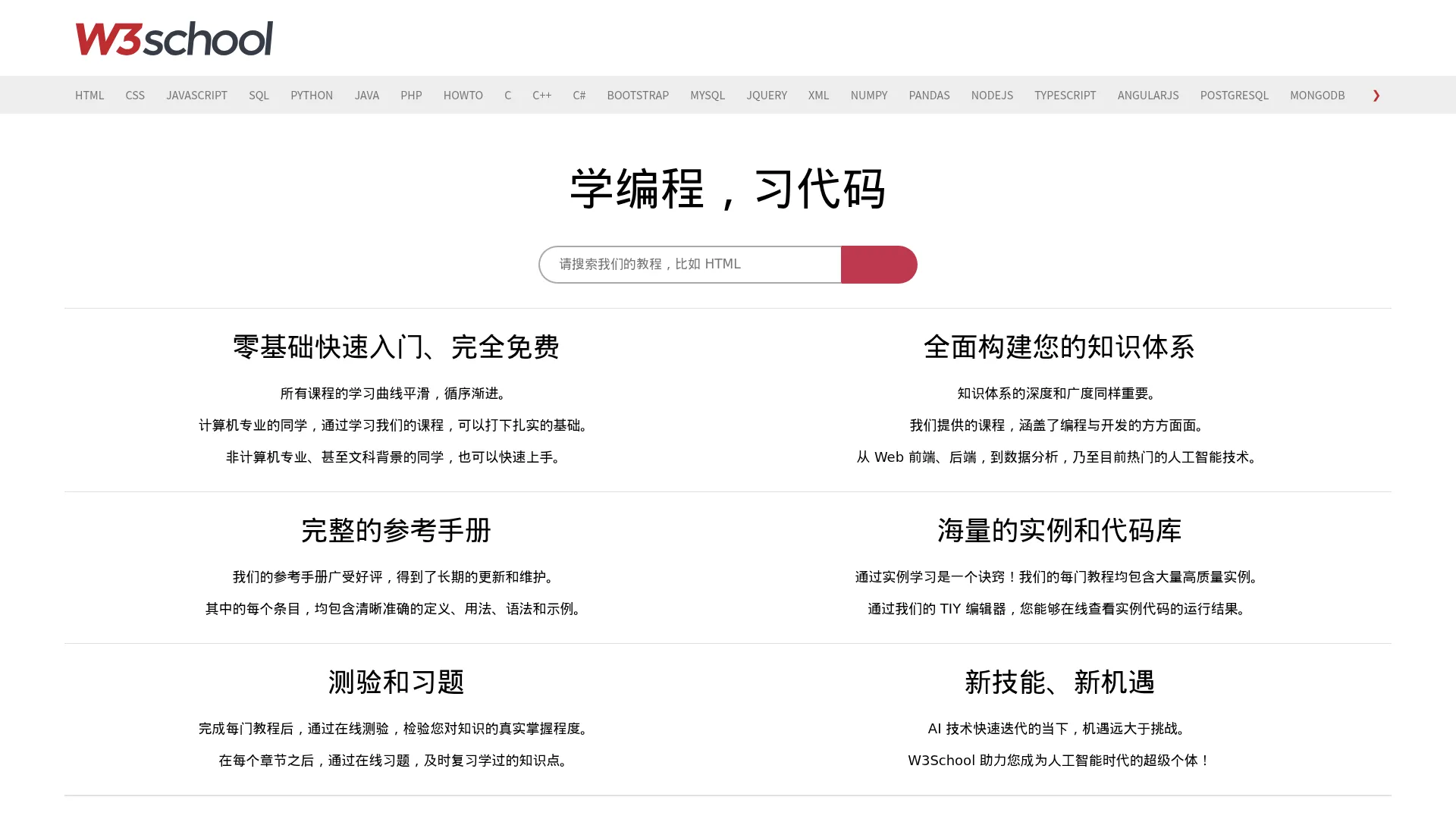Click heading 完整的参考手册

tap(396, 531)
